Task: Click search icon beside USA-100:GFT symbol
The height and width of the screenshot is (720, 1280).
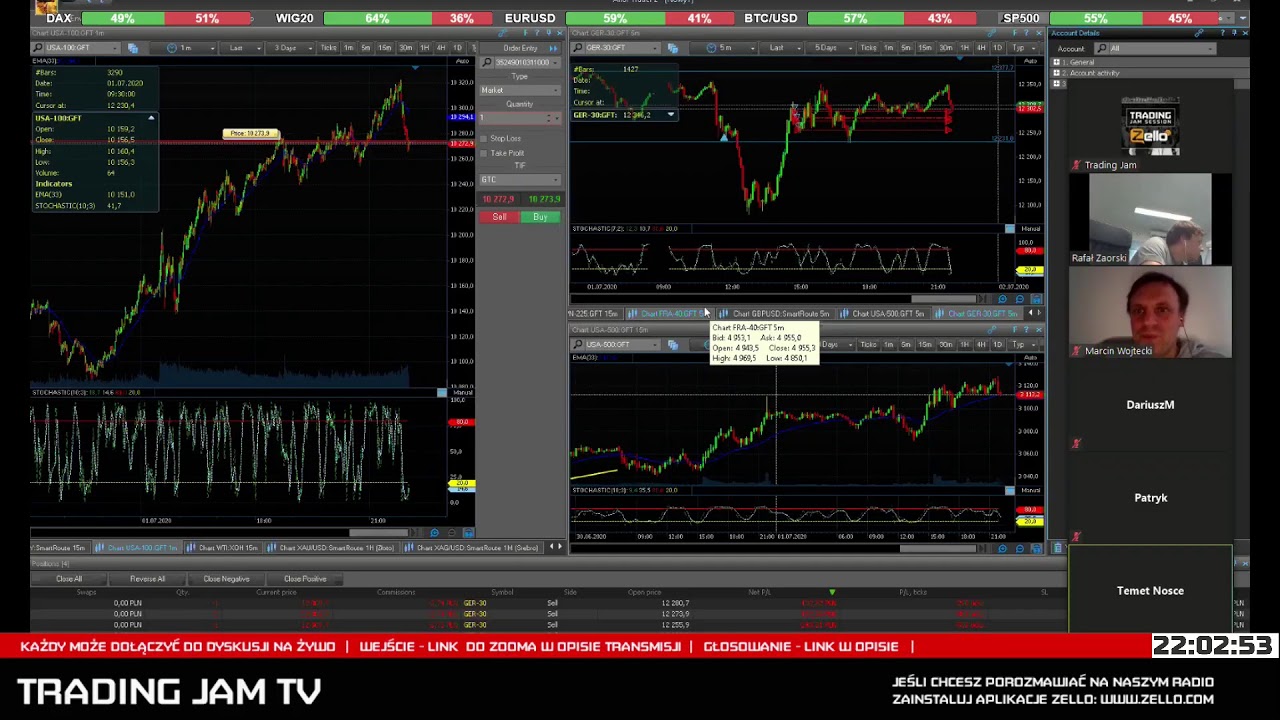Action: pyautogui.click(x=38, y=48)
